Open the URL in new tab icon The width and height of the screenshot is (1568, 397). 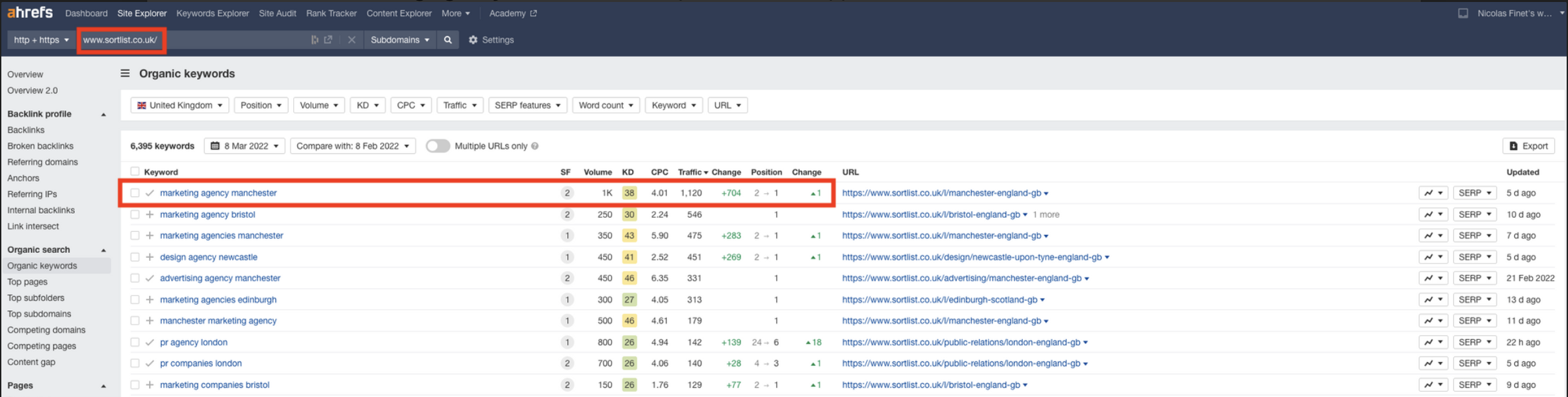pos(328,40)
